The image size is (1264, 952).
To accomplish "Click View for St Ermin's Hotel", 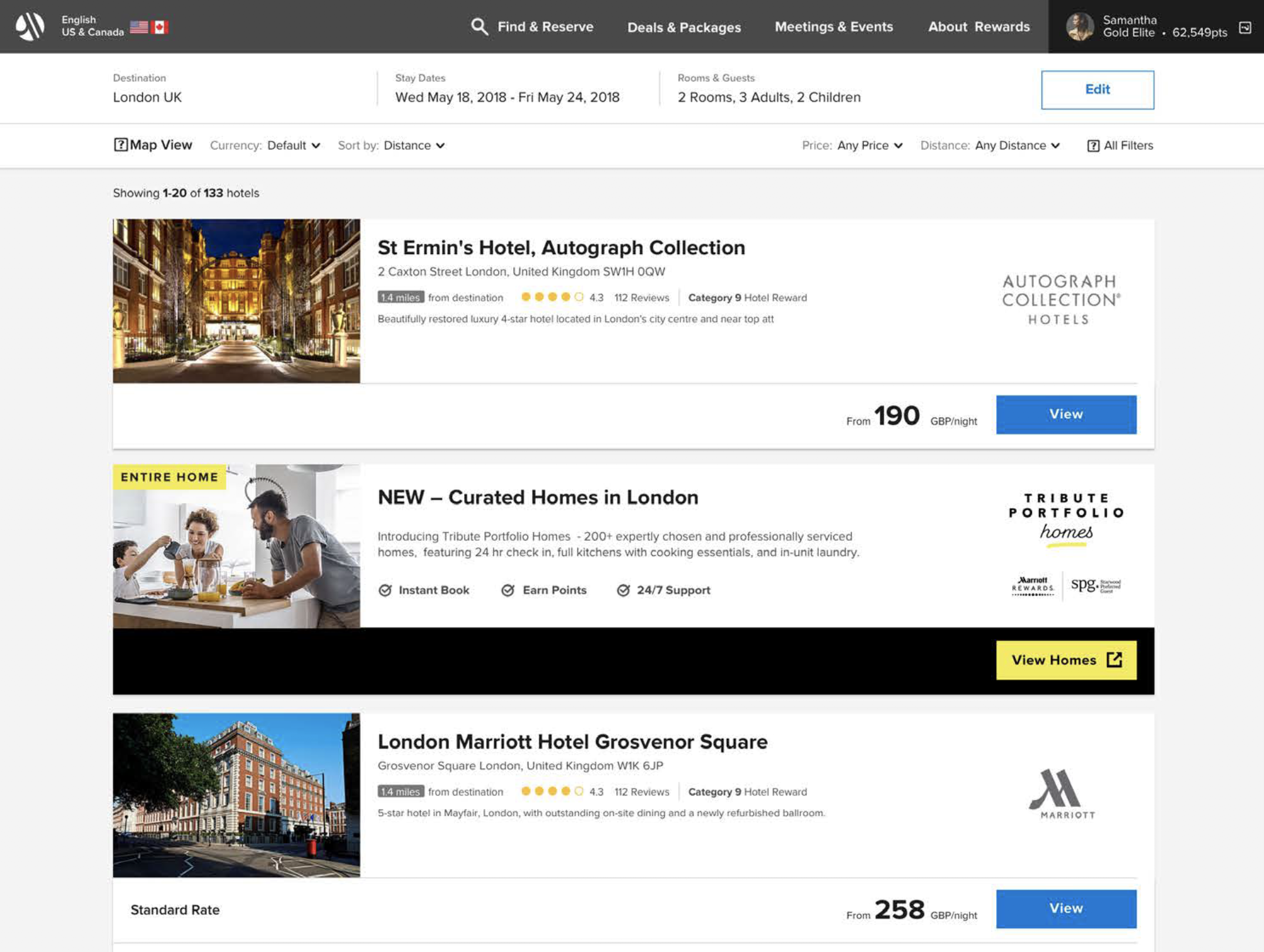I will pyautogui.click(x=1066, y=414).
